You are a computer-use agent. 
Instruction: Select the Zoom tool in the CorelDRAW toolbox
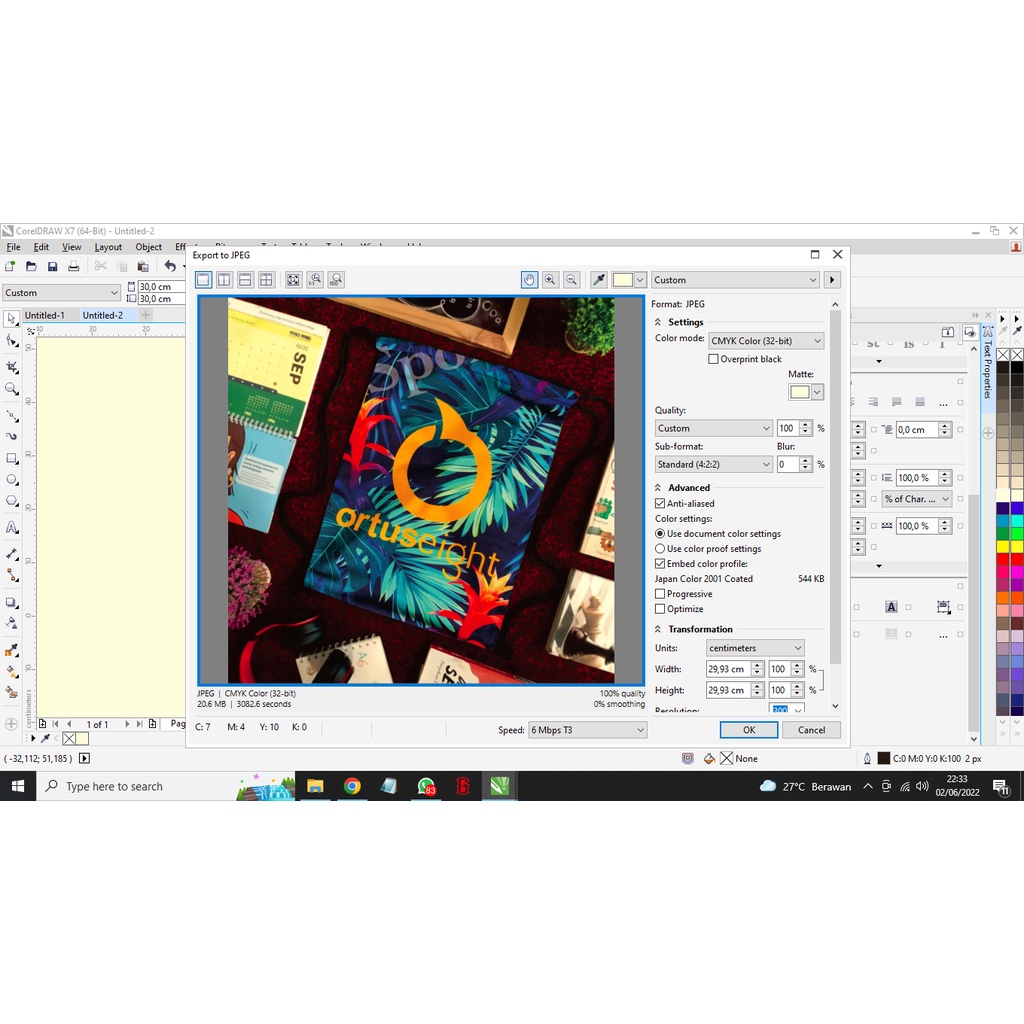[11, 389]
